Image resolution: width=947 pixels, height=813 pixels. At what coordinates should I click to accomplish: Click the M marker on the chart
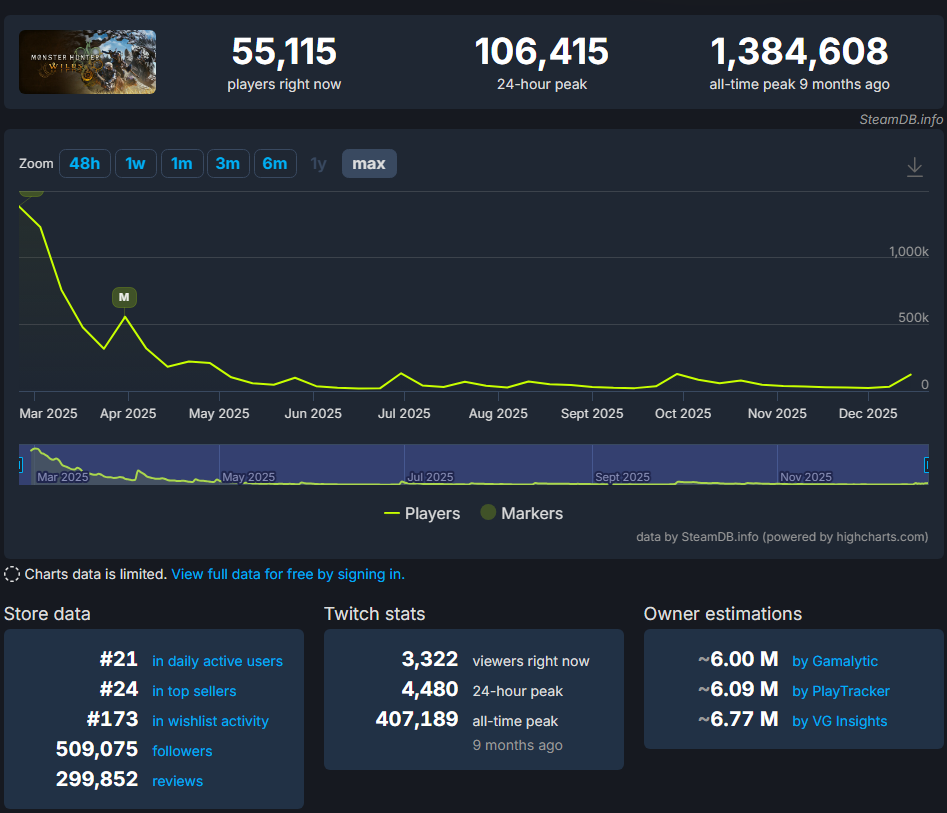124,297
